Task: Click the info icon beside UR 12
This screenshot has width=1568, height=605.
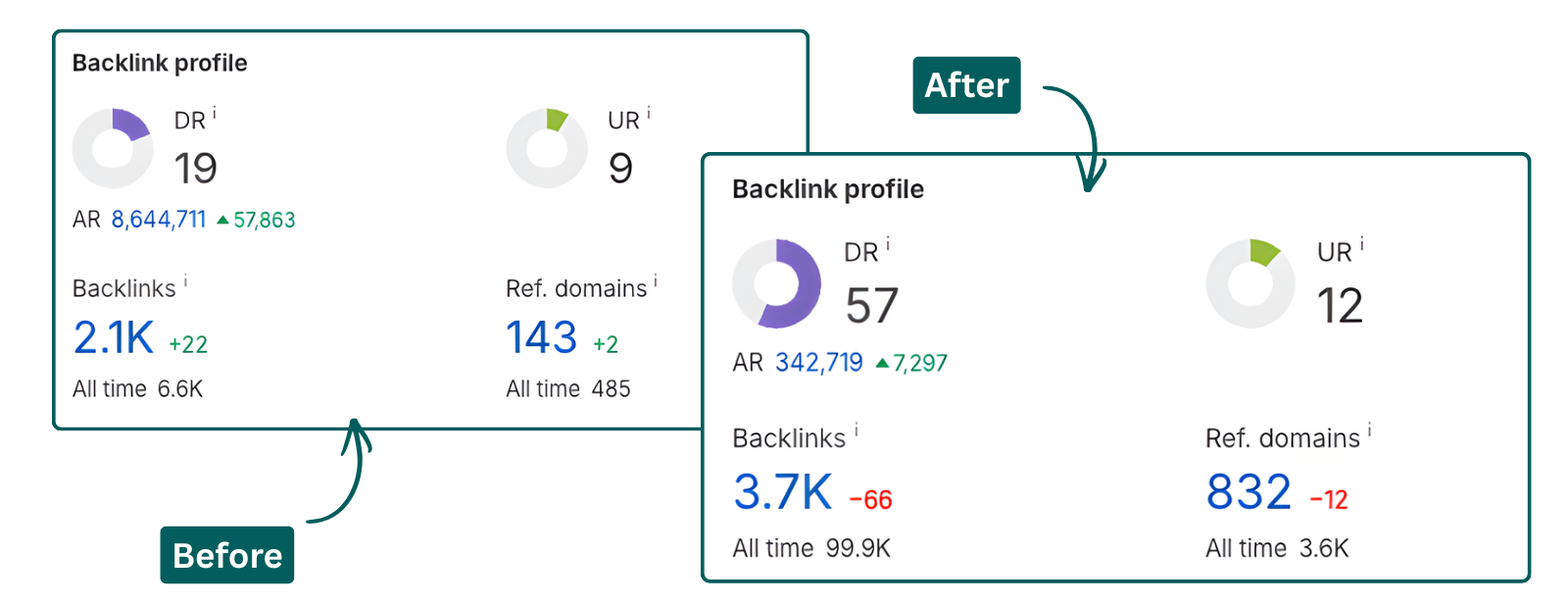Action: (1362, 244)
